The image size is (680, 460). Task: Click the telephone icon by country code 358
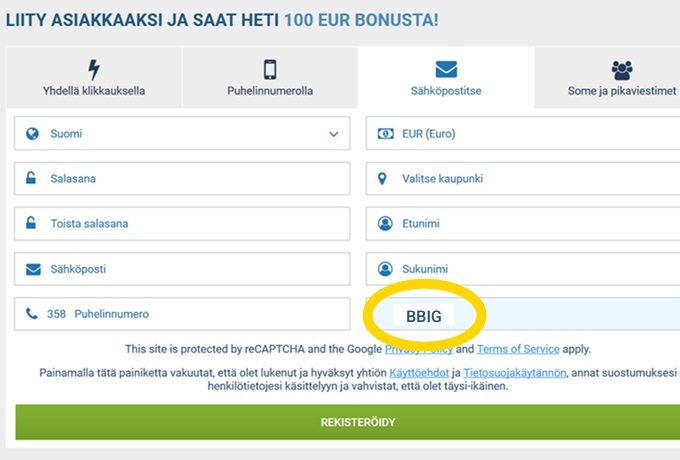pos(32,314)
